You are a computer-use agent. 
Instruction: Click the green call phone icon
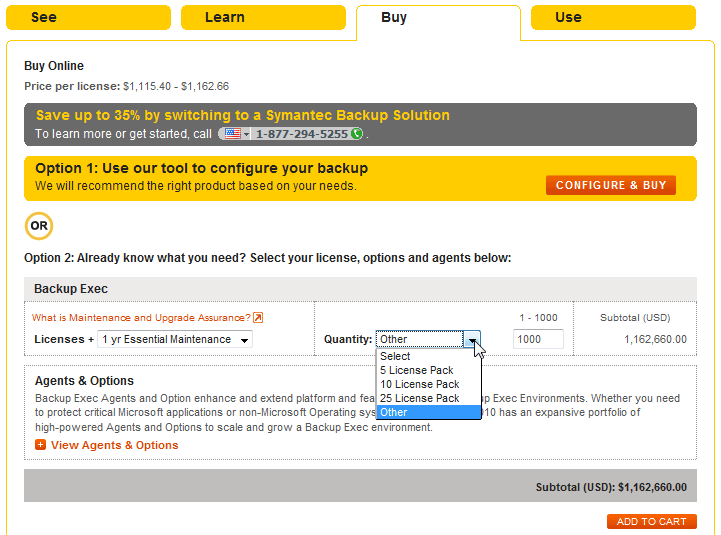356,134
